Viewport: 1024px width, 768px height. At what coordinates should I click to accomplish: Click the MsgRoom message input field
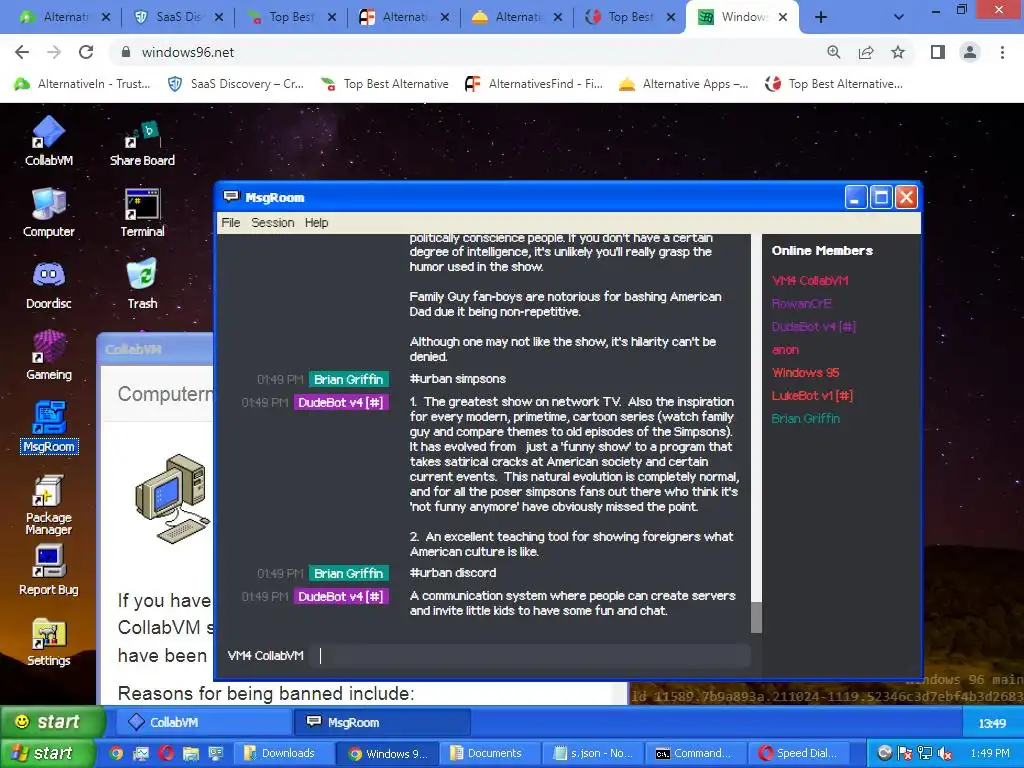(532, 656)
